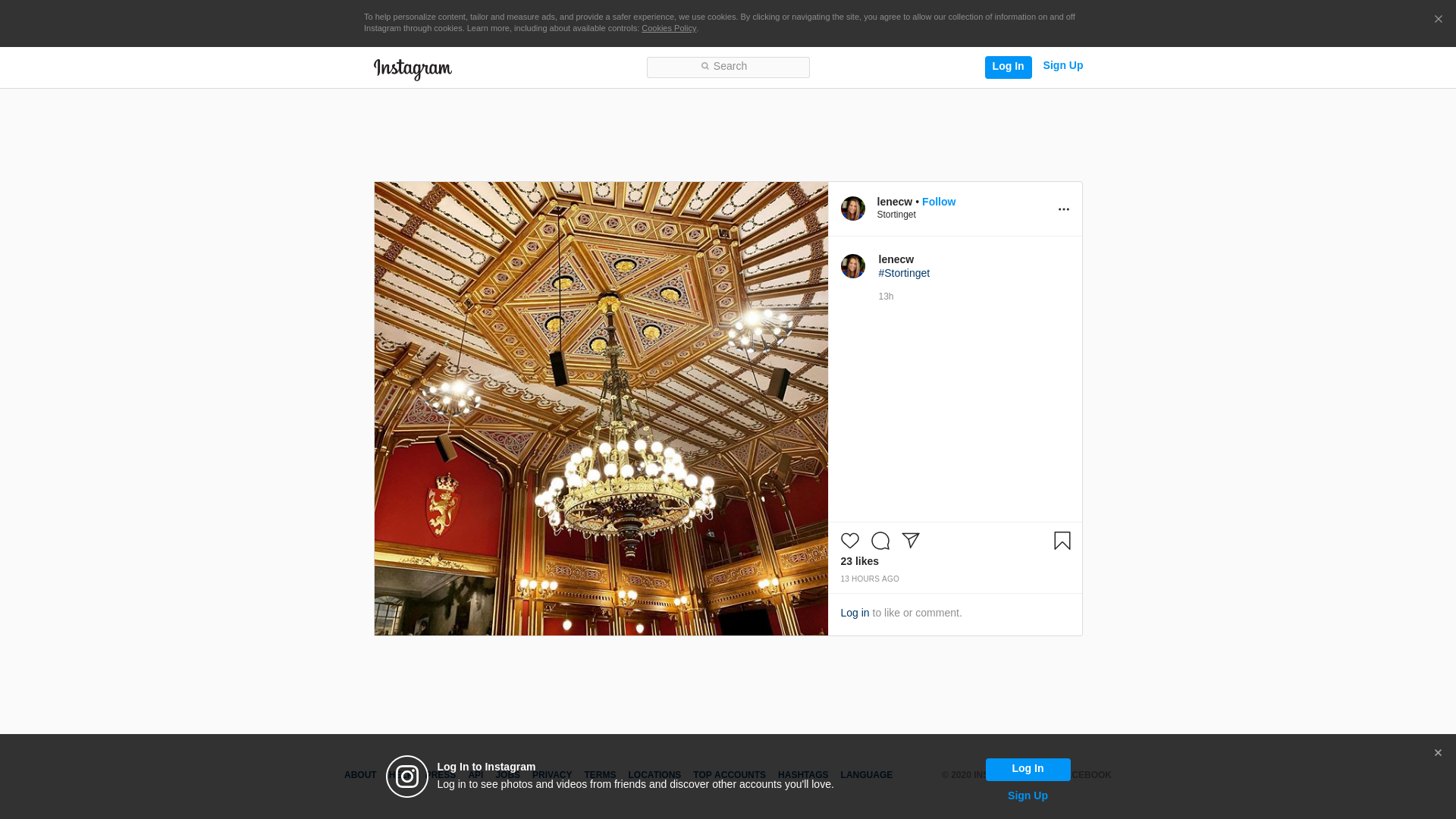Open the TOP ACCOUNTS footer link
The image size is (1456, 819).
[x=730, y=775]
